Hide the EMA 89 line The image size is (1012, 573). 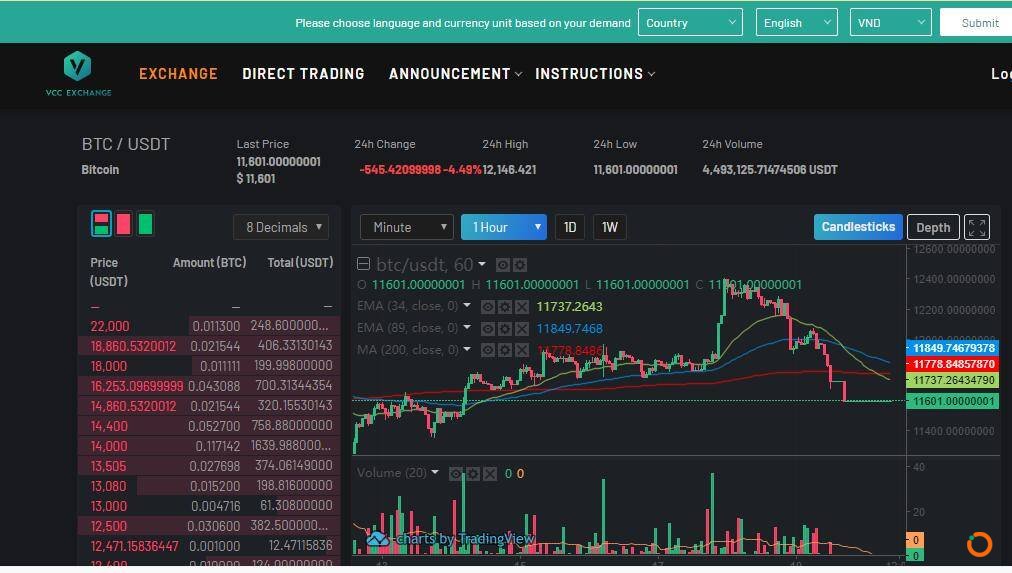[x=488, y=328]
